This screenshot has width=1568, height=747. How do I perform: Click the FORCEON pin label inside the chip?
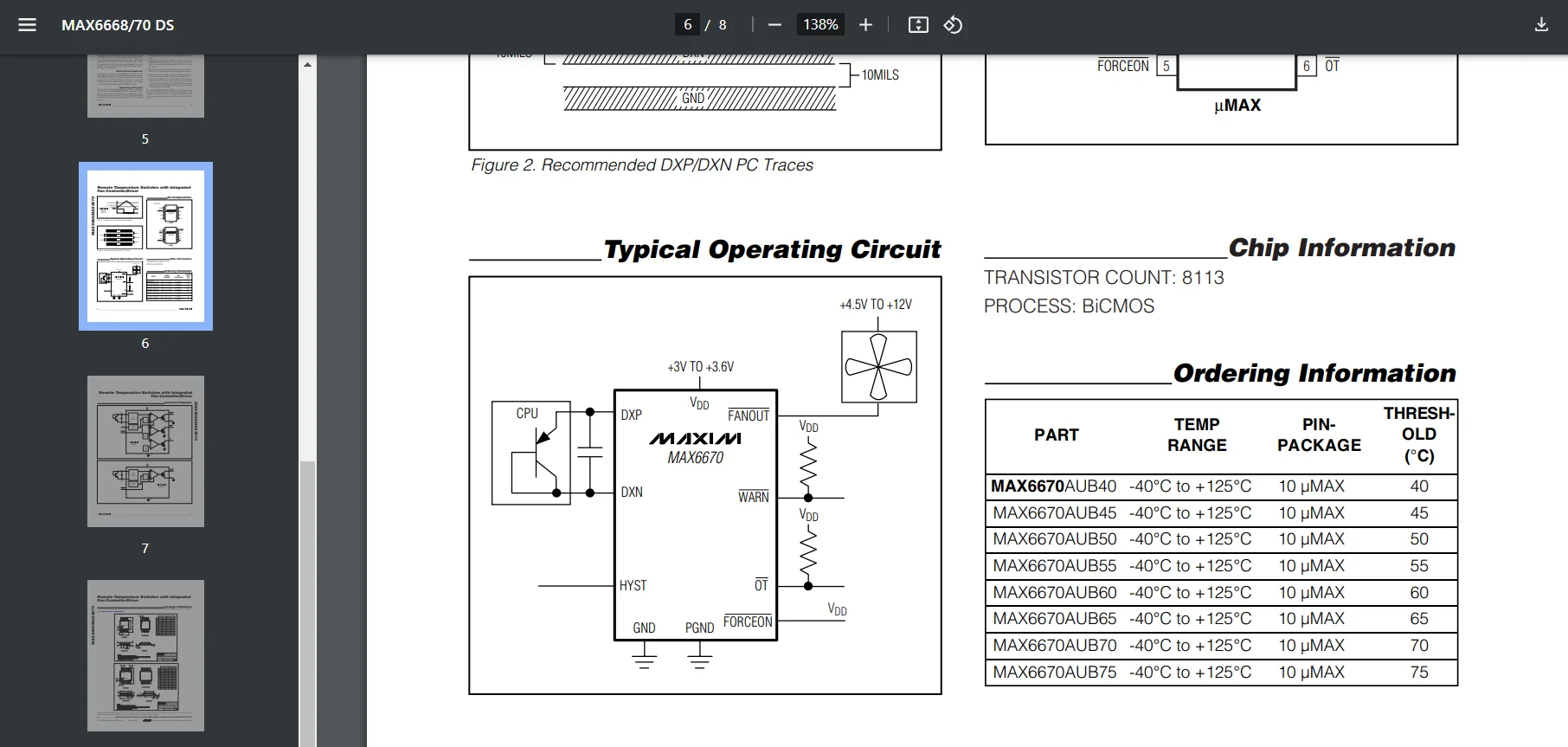pos(748,621)
